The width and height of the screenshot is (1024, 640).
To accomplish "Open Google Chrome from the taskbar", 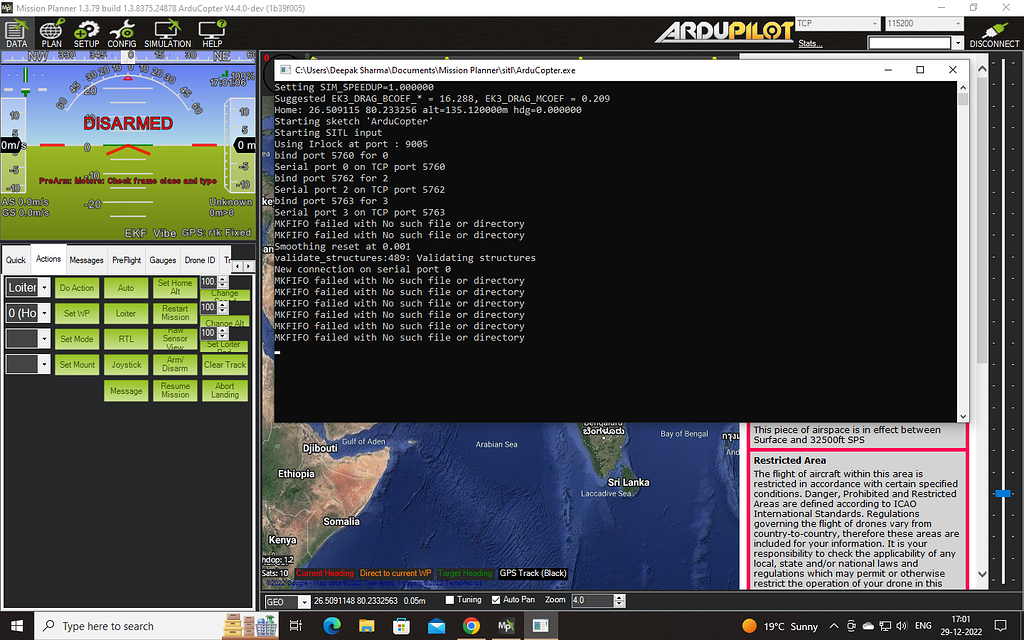I will point(471,625).
